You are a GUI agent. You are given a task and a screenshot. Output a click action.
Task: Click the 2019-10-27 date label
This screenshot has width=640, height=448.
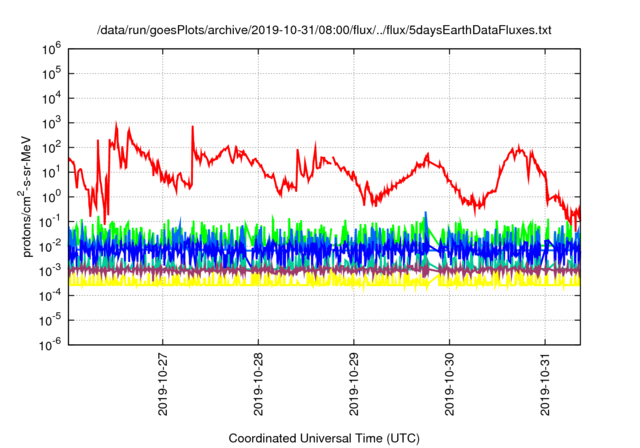pyautogui.click(x=163, y=384)
